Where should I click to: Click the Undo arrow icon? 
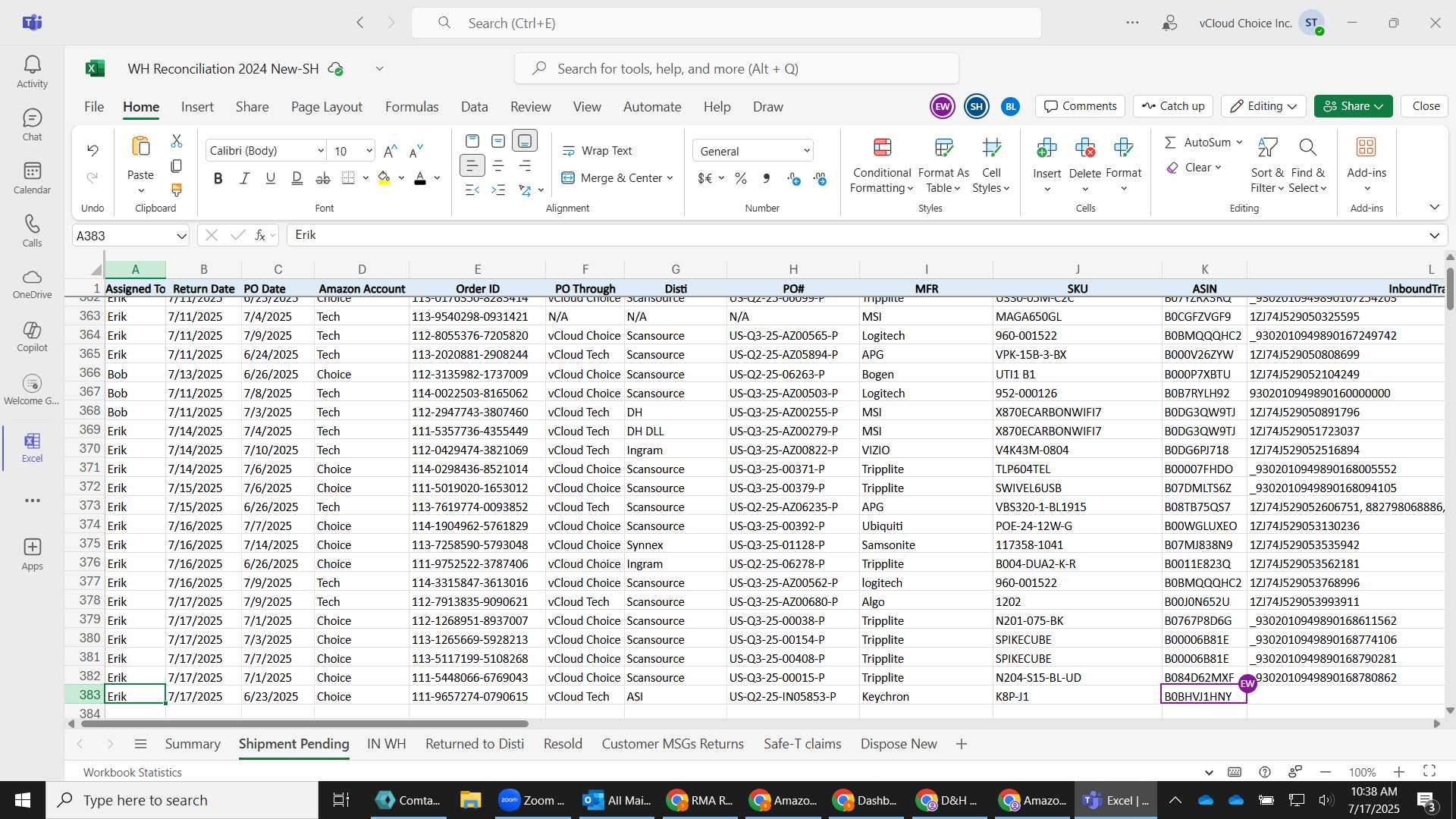[x=93, y=150]
